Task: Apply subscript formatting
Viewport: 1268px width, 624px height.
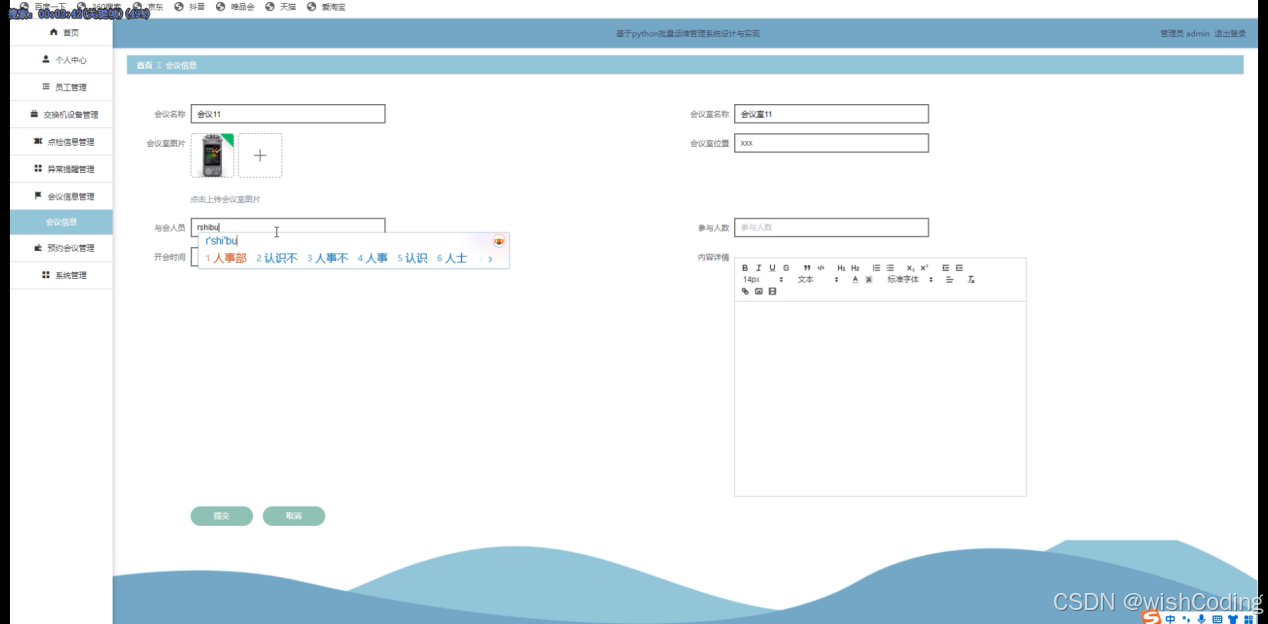Action: [910, 268]
